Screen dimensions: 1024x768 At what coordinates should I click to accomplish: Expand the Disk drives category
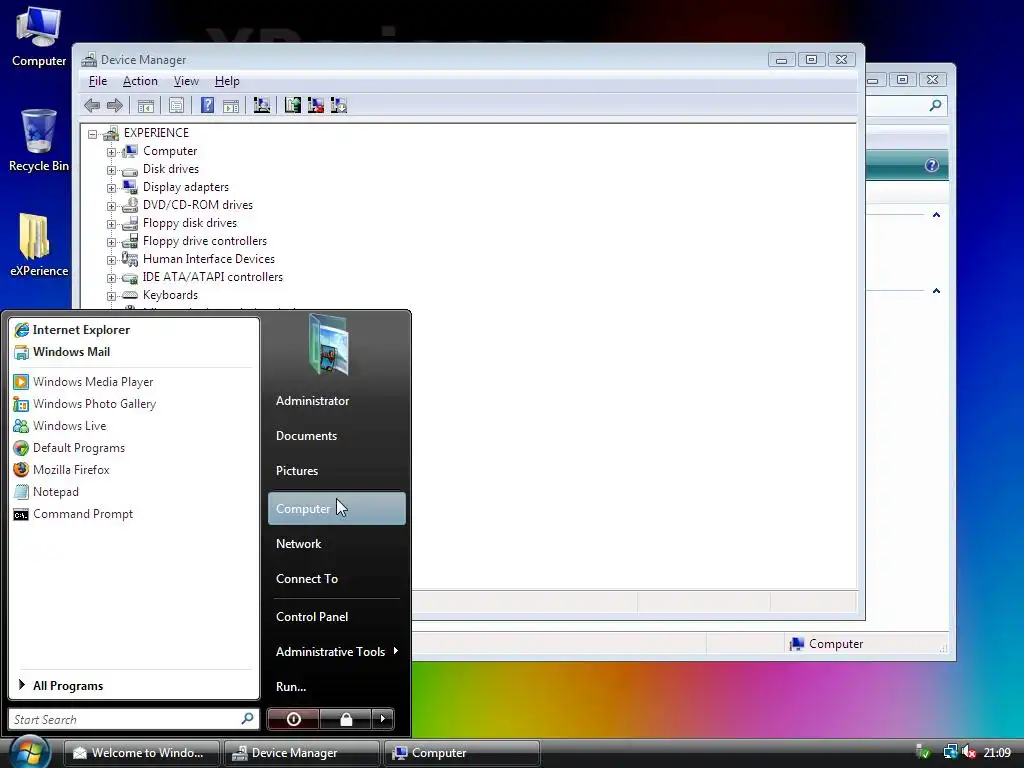[111, 170]
